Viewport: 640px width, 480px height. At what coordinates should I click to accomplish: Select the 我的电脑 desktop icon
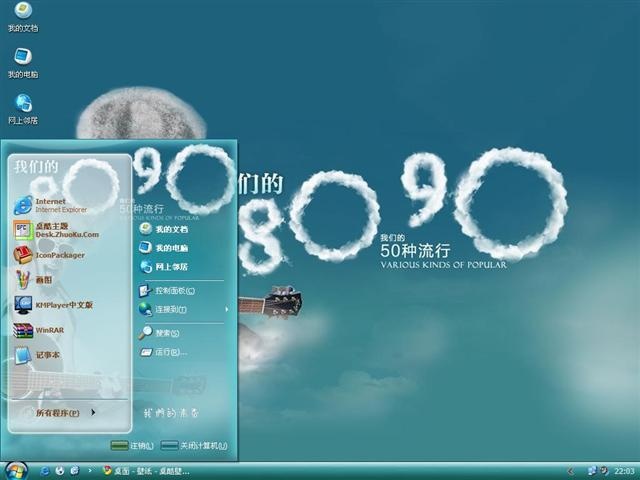[23, 63]
